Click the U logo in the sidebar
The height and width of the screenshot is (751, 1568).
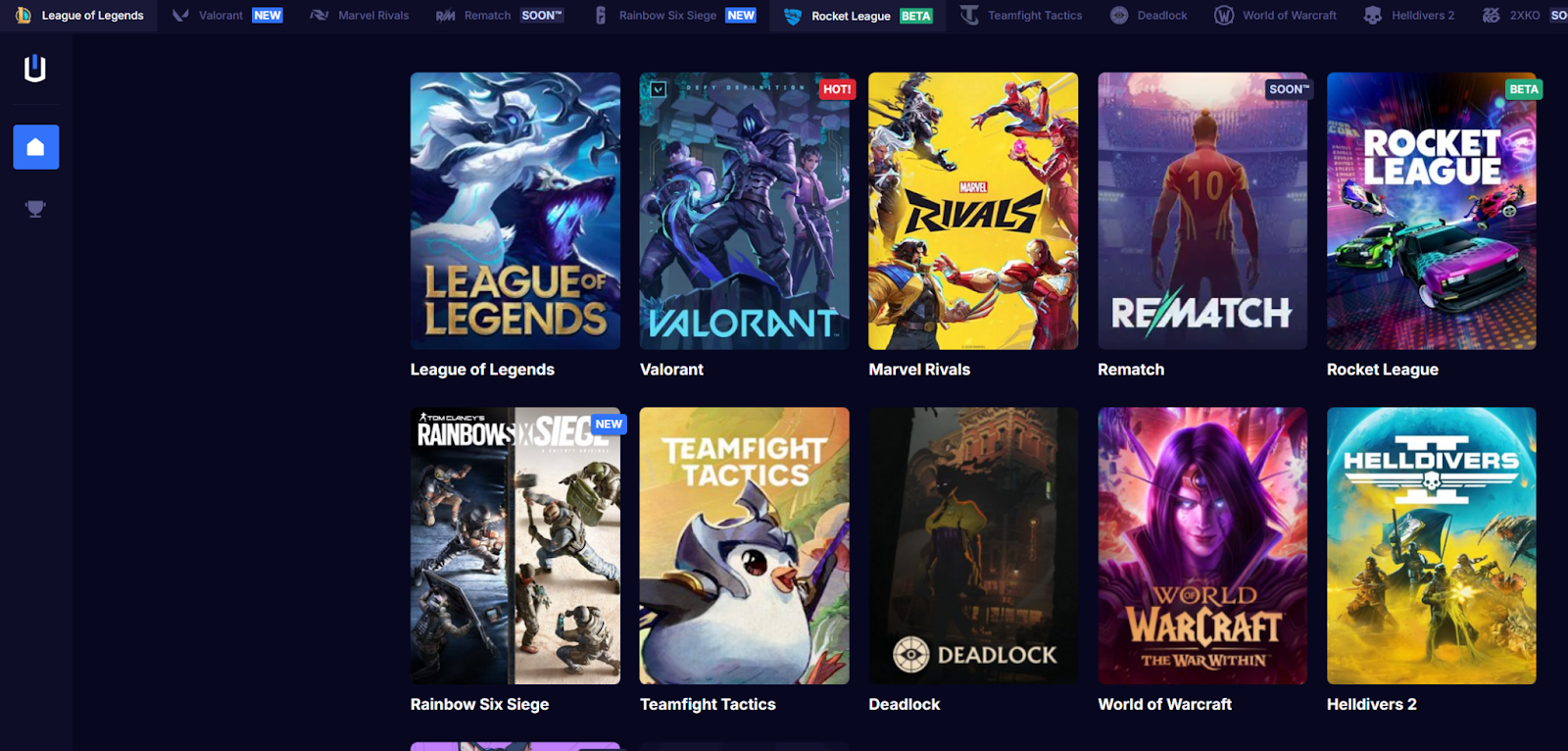click(35, 68)
